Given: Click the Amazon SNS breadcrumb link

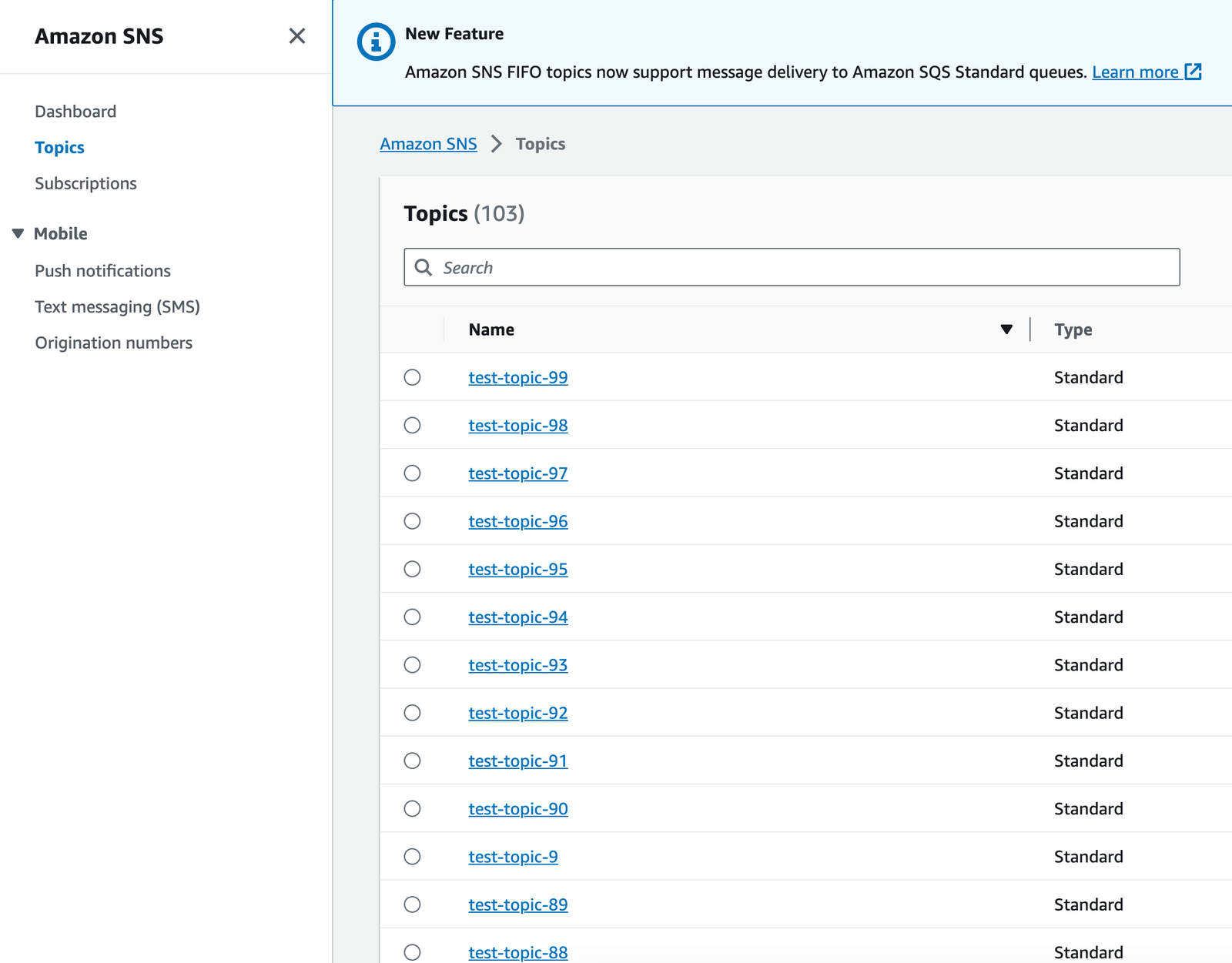Looking at the screenshot, I should tap(428, 144).
